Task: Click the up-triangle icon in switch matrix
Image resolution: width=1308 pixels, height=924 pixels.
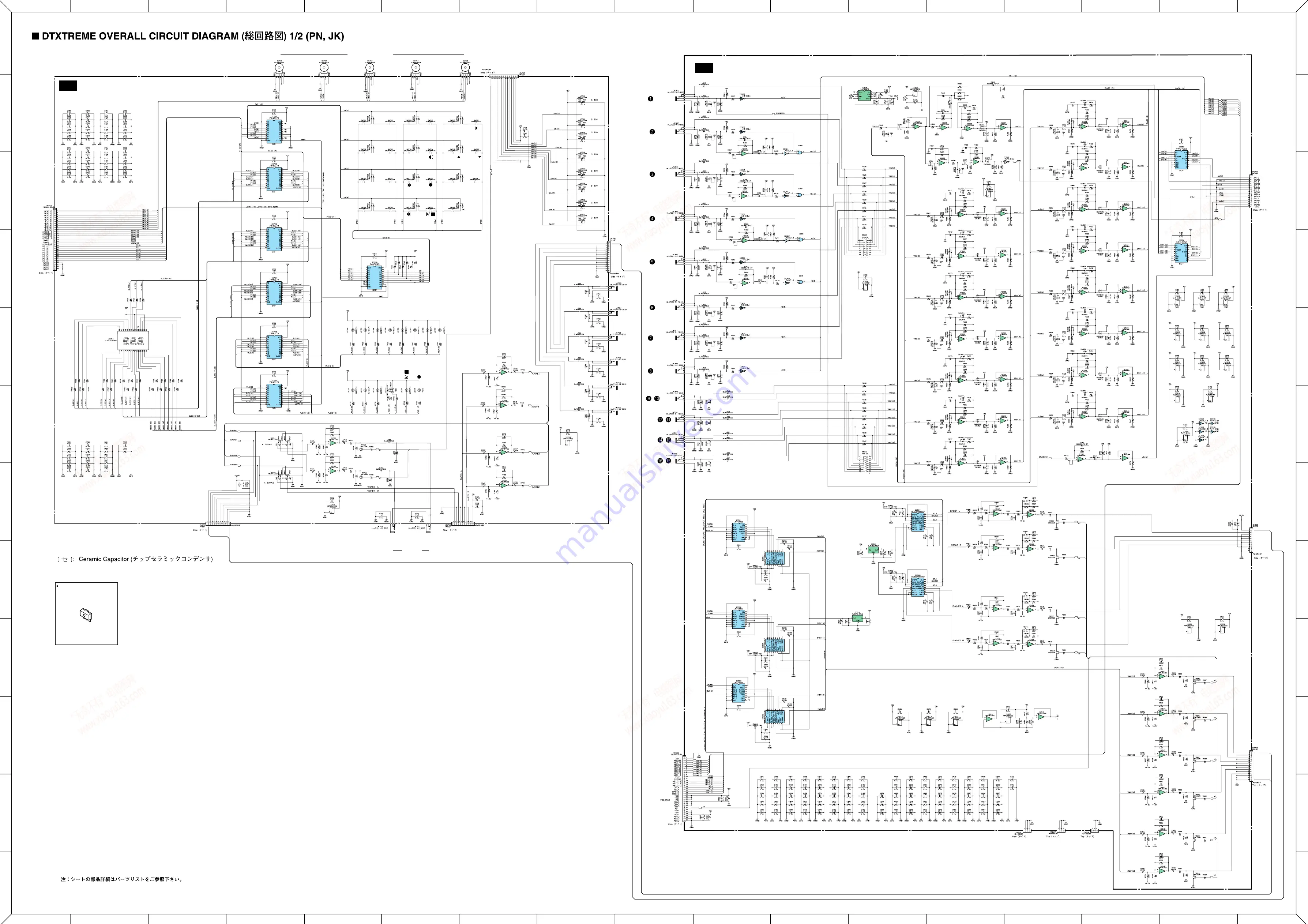Action: coord(459,157)
